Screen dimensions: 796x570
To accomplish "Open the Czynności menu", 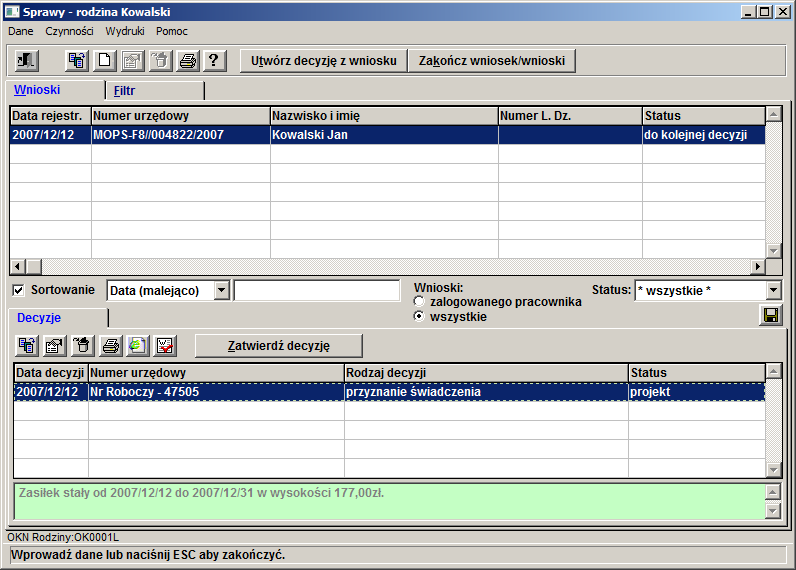I will pyautogui.click(x=69, y=31).
